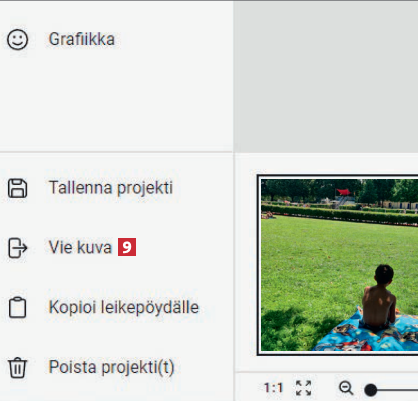Click the fit-to-screen arrows icon
Screen dimensions: 418x401
pyautogui.click(x=304, y=388)
